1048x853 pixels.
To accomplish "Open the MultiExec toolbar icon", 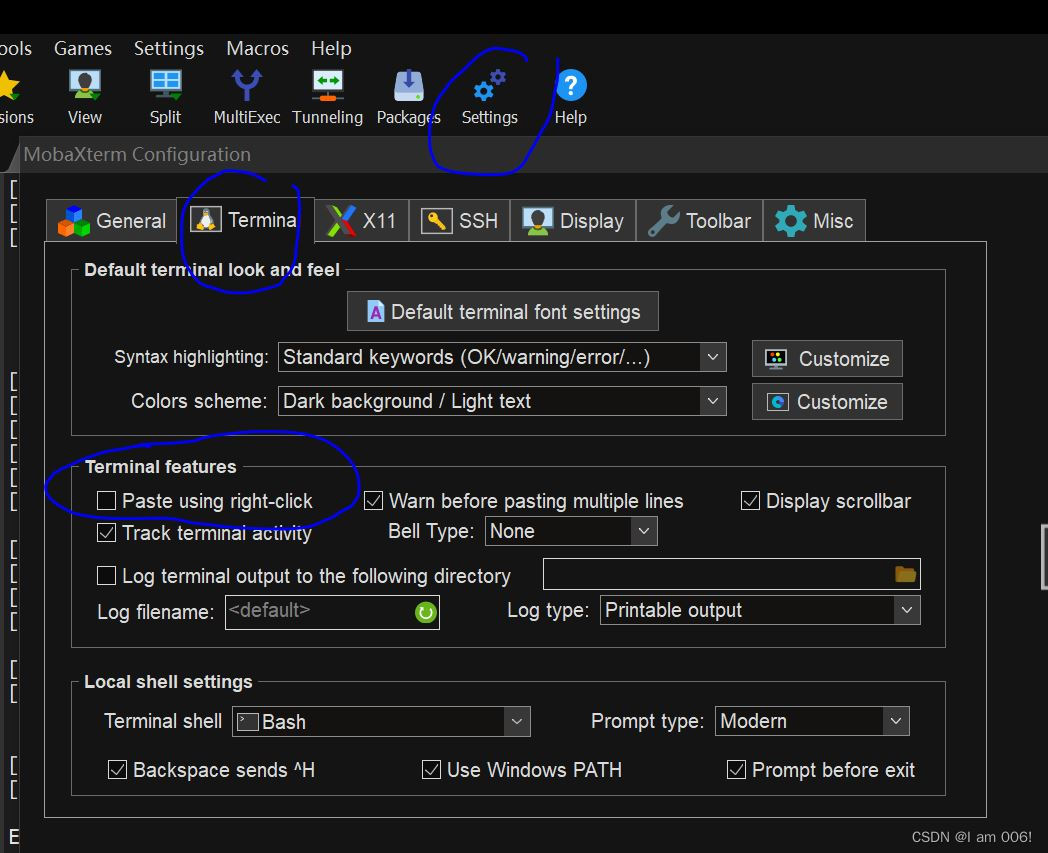I will [x=247, y=97].
